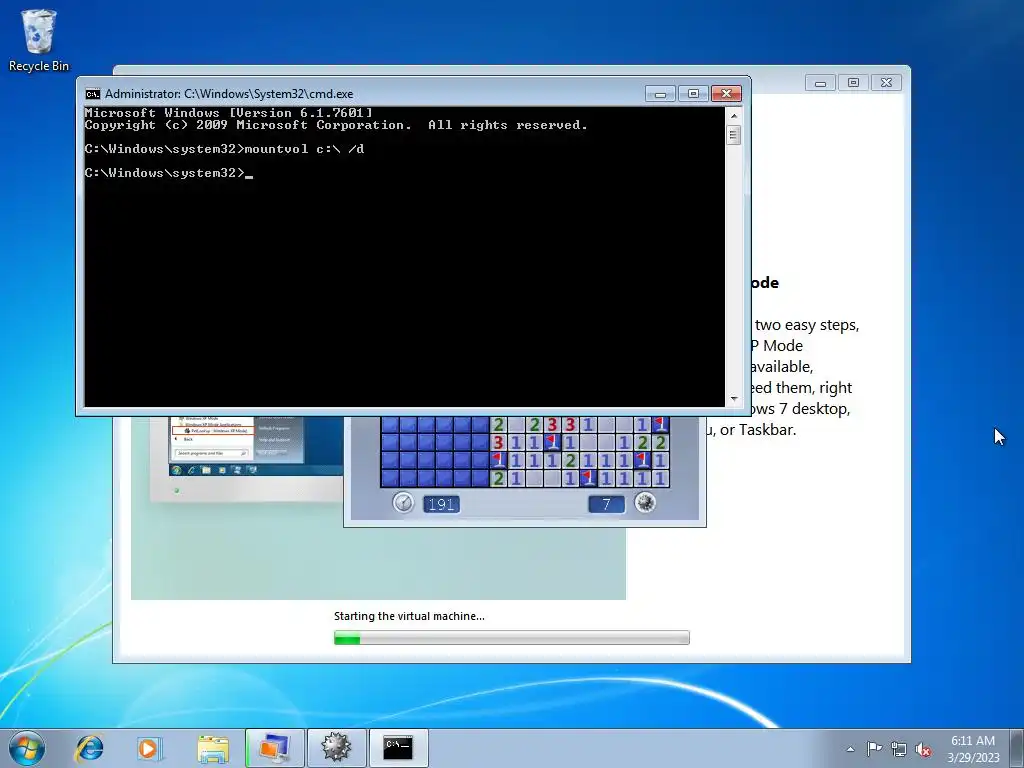Click the Minesweeper timer value 191
This screenshot has height=768, width=1024.
point(441,504)
